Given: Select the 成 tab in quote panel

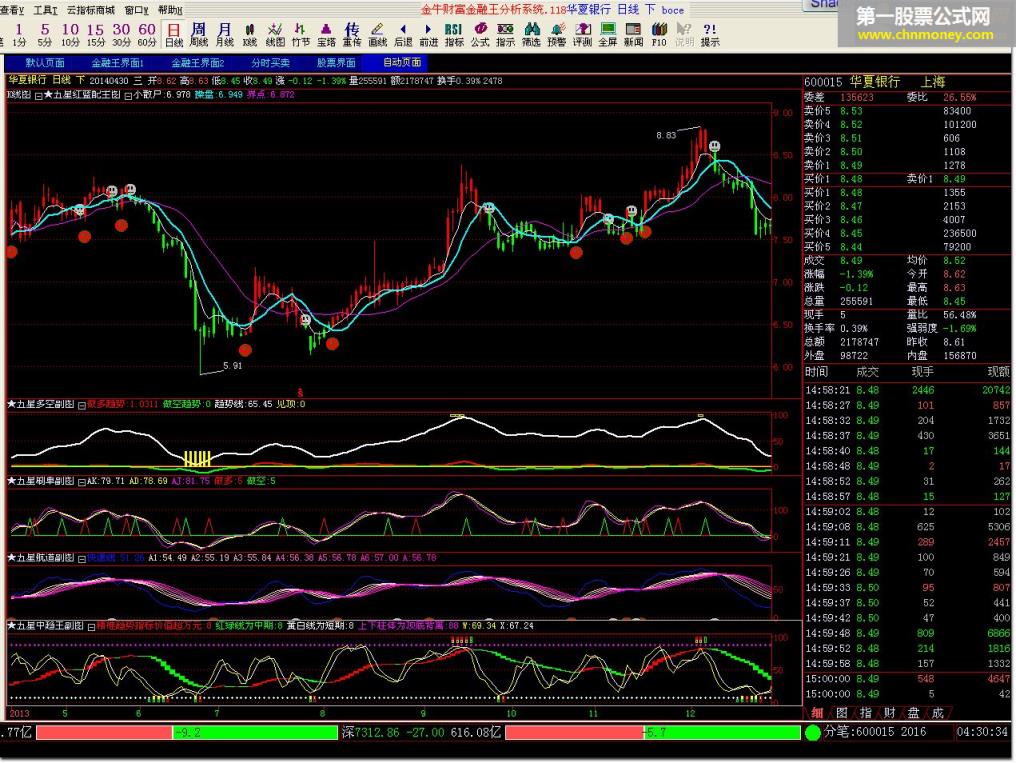Looking at the screenshot, I should (x=938, y=713).
